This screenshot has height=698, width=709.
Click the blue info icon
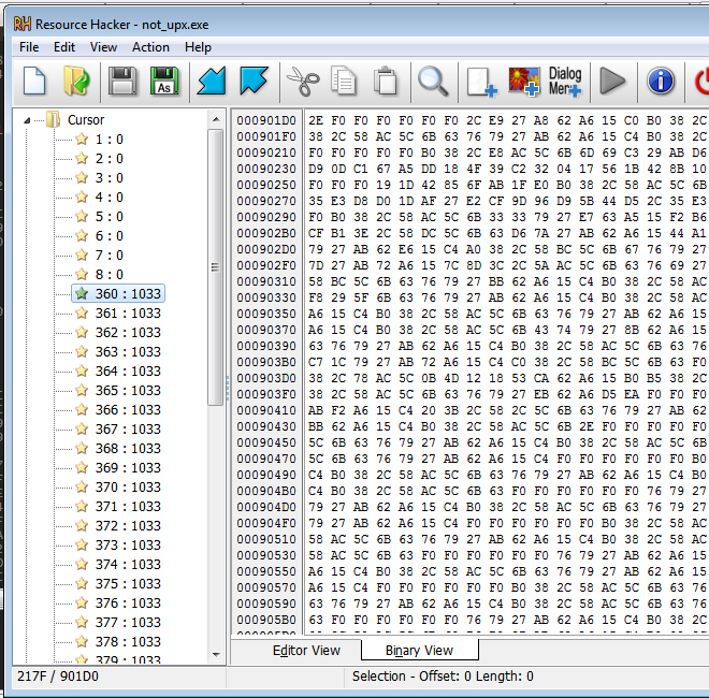(661, 81)
